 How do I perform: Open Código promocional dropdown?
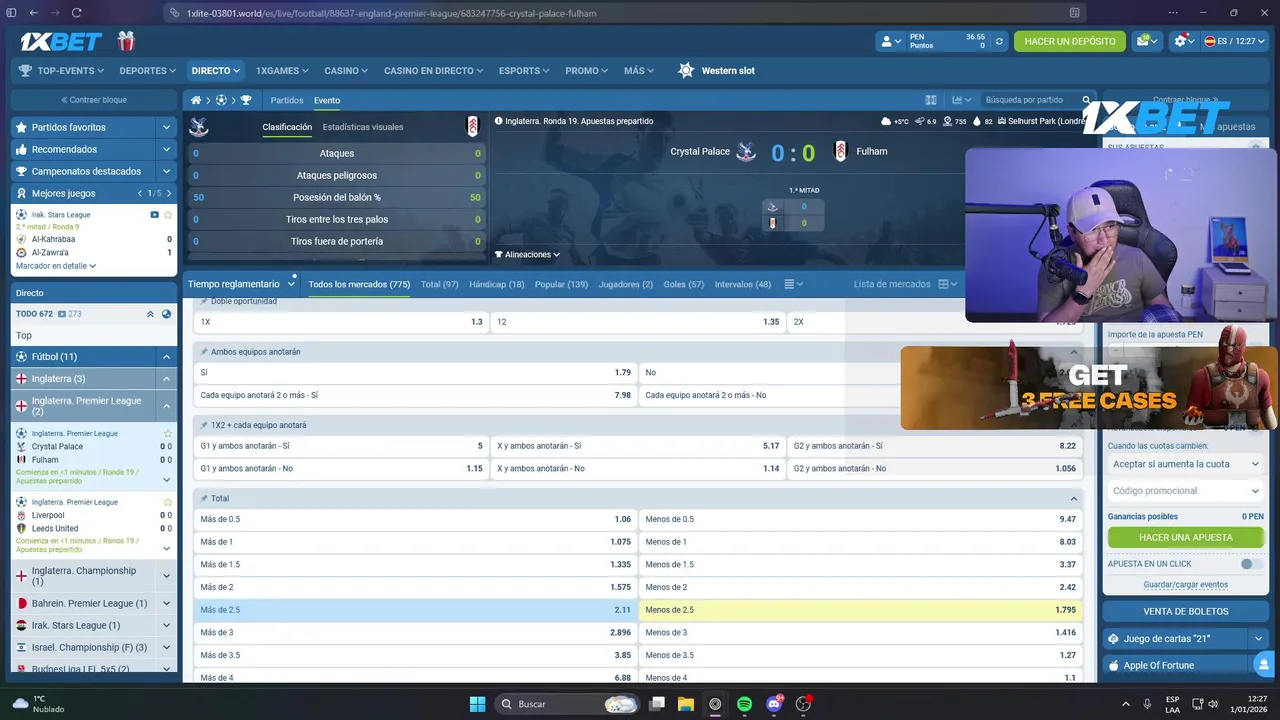(x=1186, y=491)
